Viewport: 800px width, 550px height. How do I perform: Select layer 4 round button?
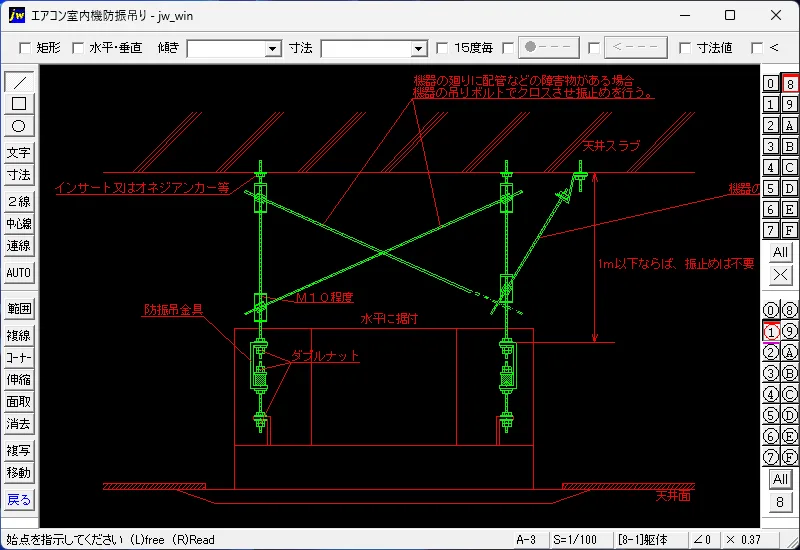coord(770,394)
